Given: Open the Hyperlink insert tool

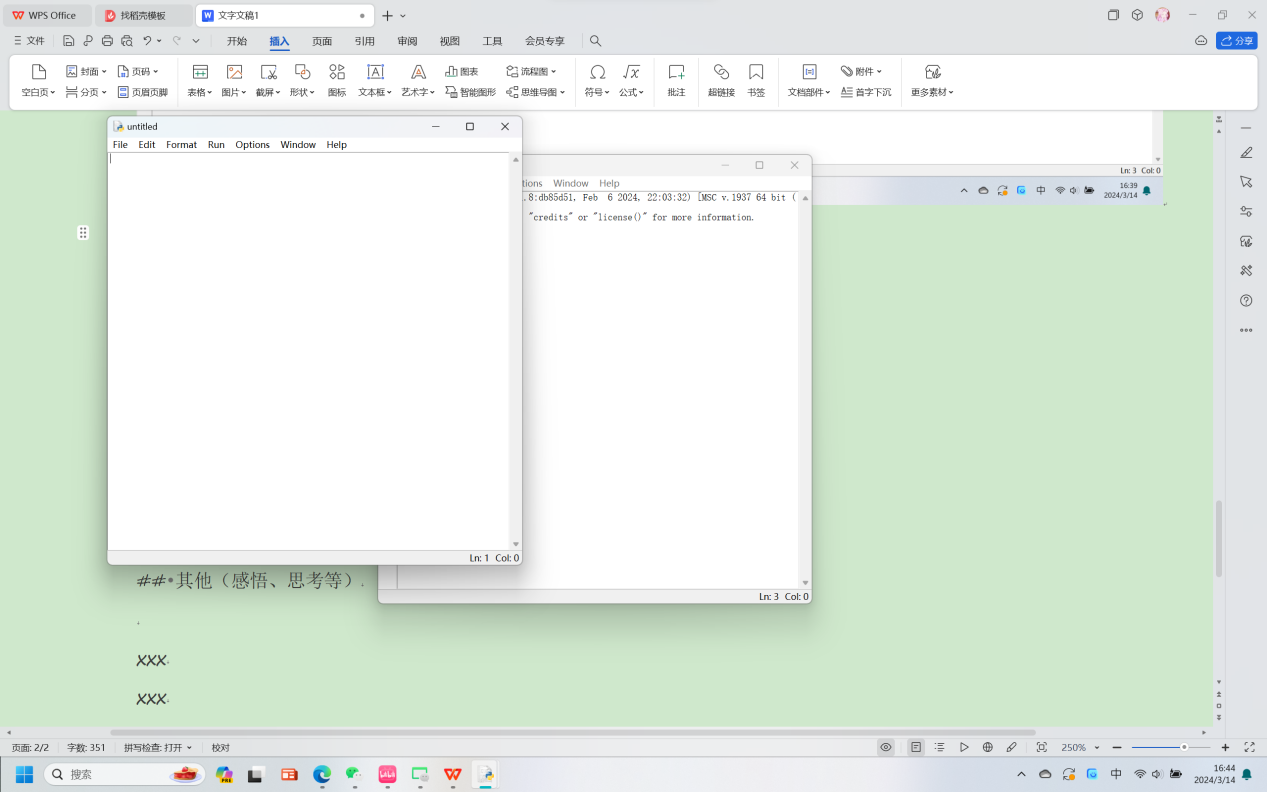Looking at the screenshot, I should [x=721, y=80].
